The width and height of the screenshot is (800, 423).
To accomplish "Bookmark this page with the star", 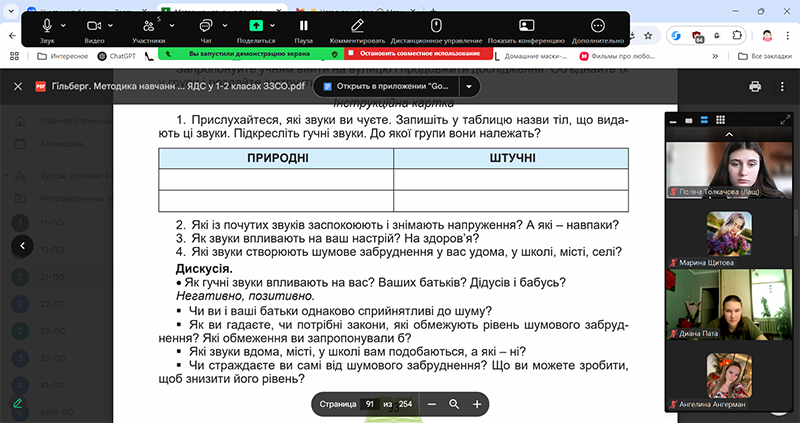I will pos(648,36).
